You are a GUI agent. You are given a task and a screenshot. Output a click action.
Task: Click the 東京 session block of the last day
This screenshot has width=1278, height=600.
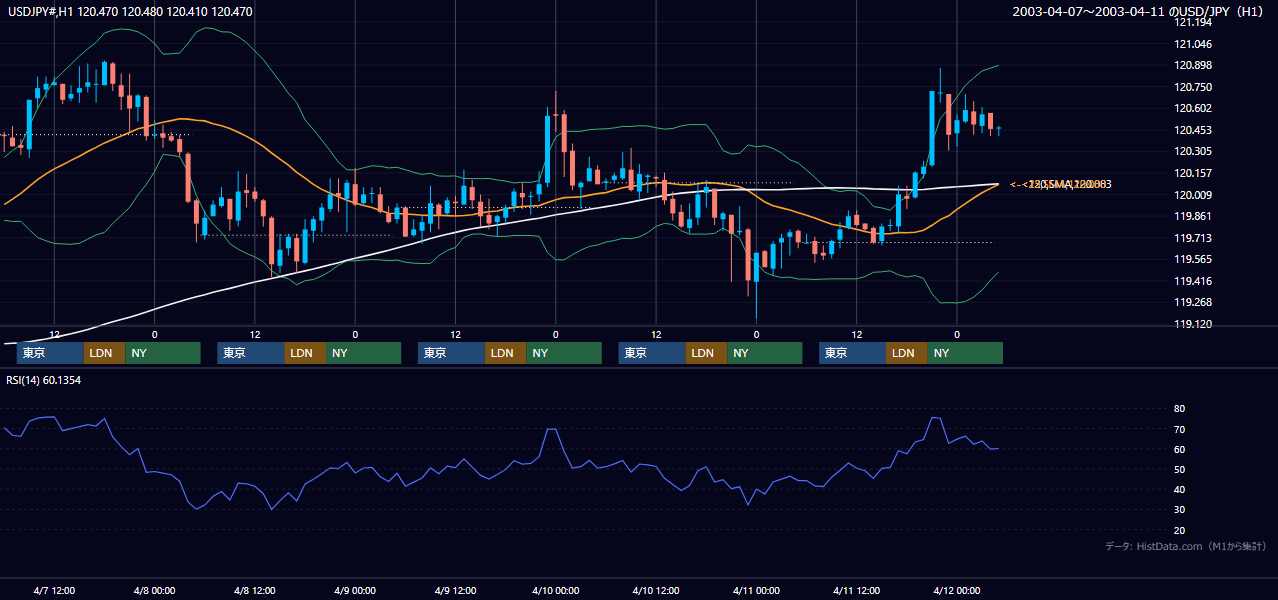pyautogui.click(x=852, y=353)
